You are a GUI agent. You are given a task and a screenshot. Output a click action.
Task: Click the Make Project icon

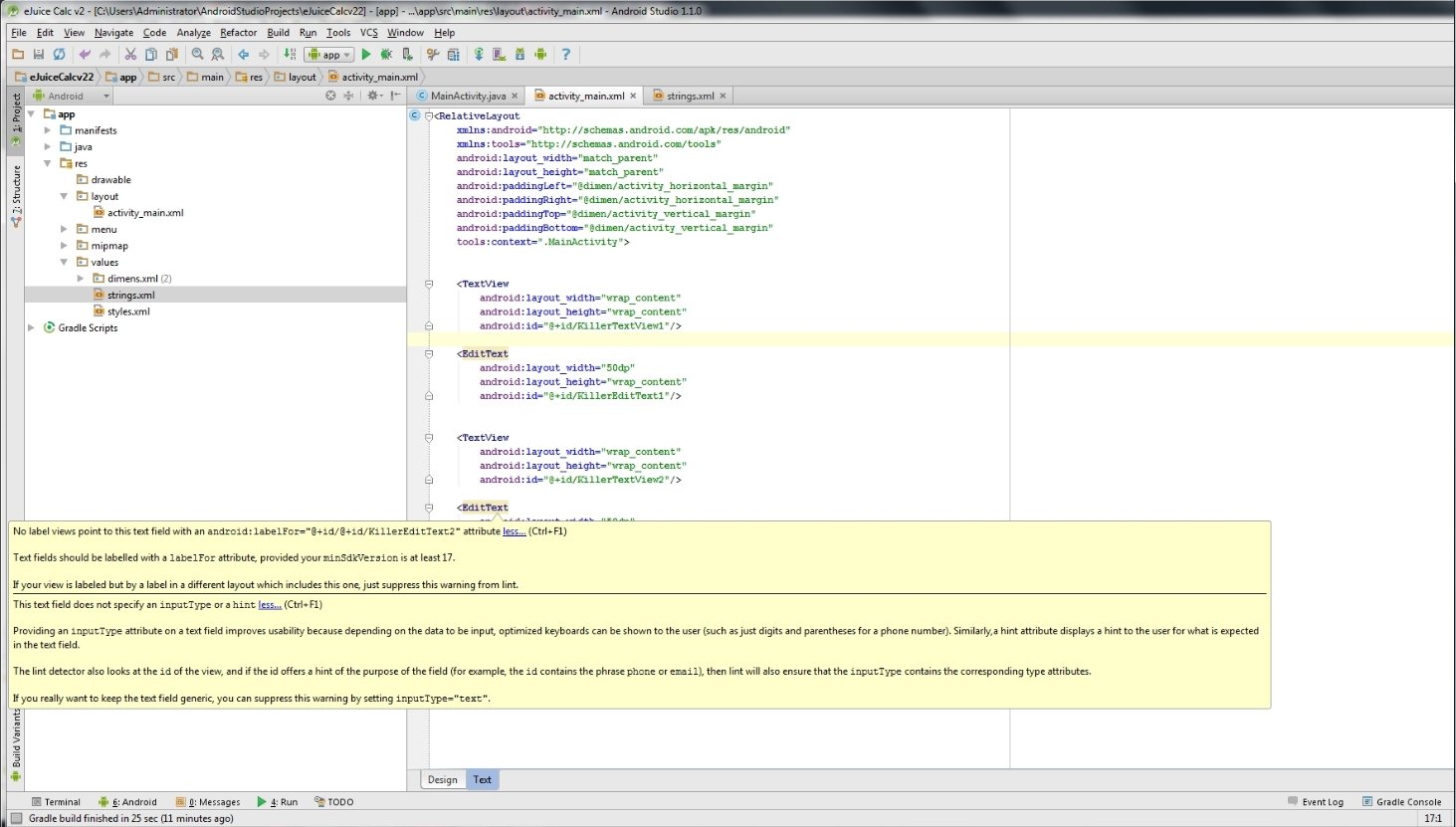click(x=290, y=55)
